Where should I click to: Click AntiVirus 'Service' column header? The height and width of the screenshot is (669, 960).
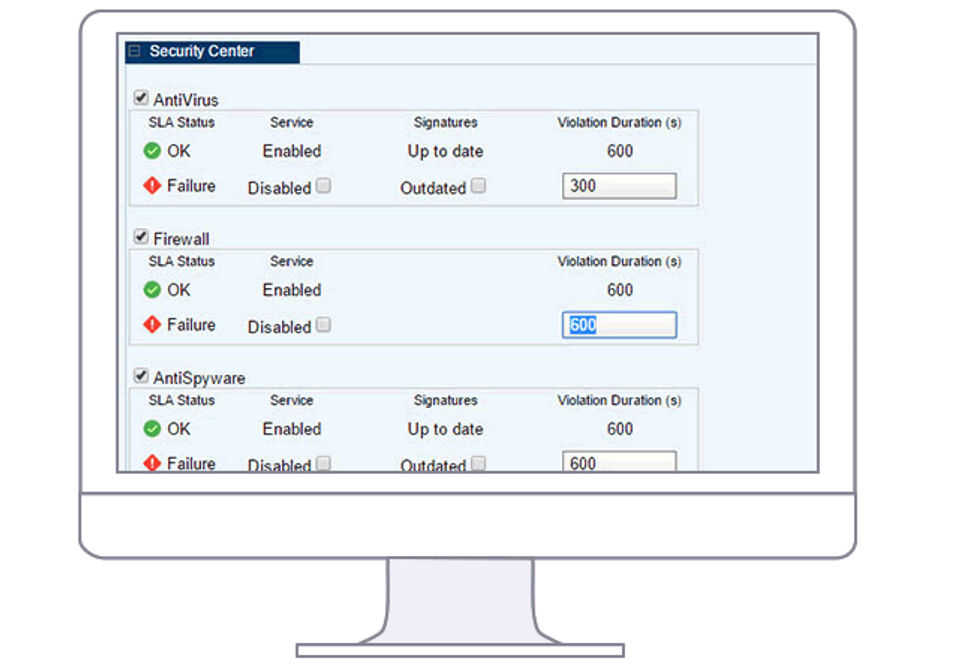[291, 122]
